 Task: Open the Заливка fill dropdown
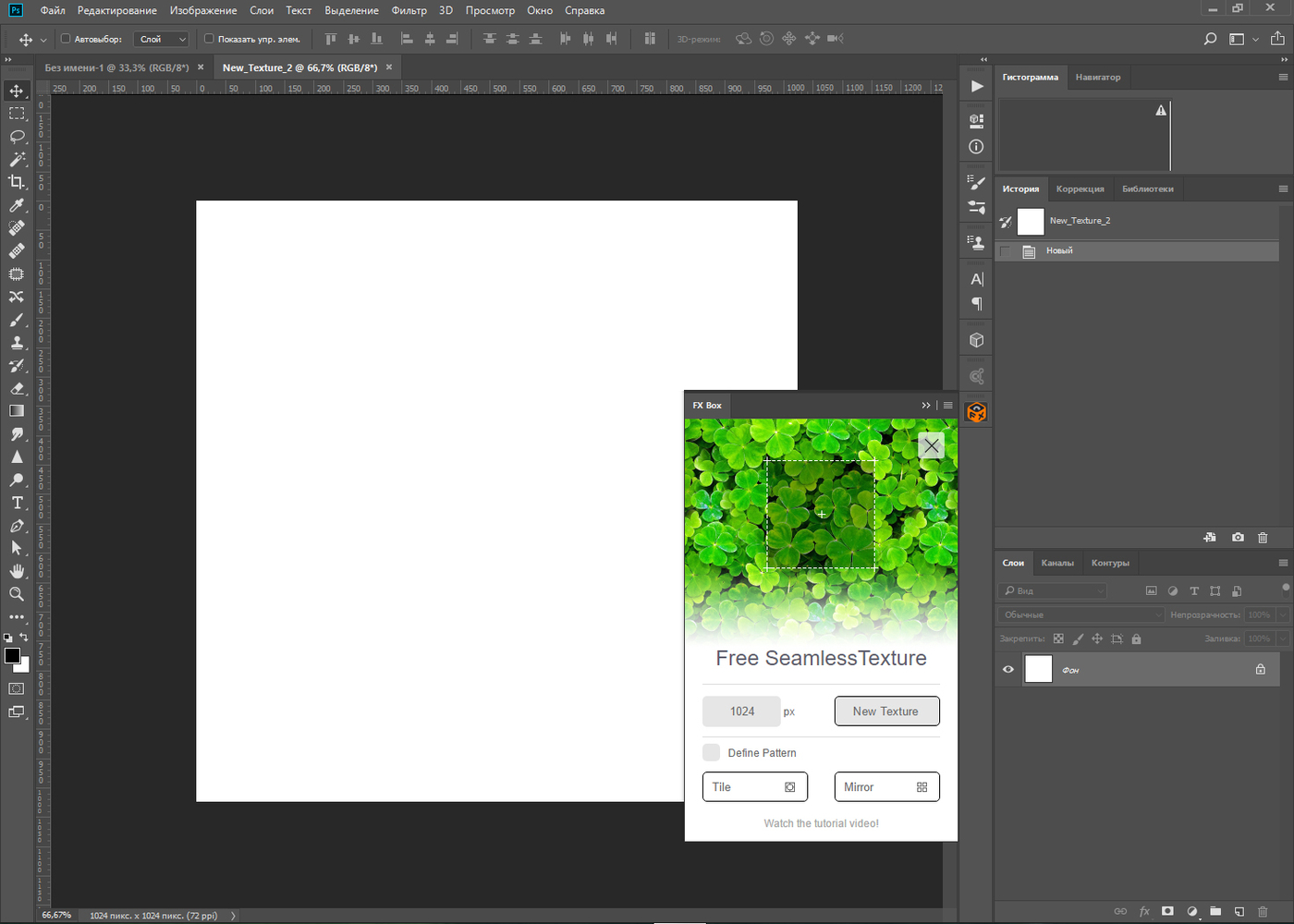click(x=1283, y=638)
